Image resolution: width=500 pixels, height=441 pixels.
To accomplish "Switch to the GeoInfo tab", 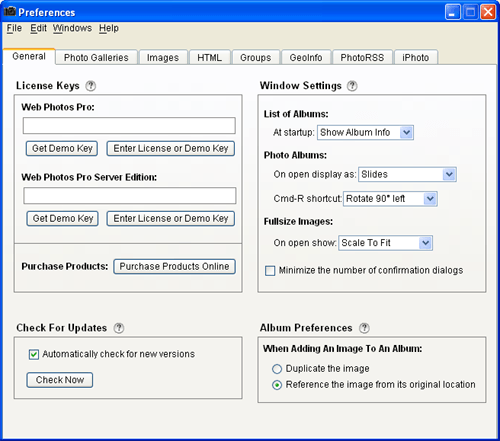I will tap(306, 57).
